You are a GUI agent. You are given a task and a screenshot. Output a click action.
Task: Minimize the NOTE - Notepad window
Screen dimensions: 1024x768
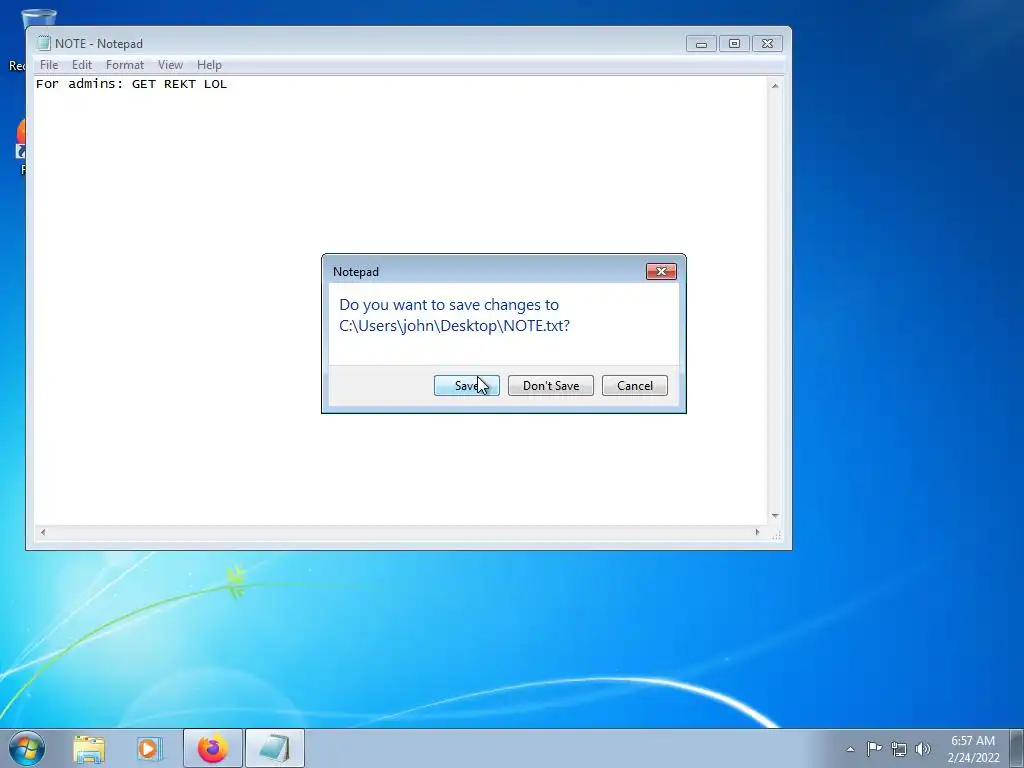pyautogui.click(x=701, y=44)
